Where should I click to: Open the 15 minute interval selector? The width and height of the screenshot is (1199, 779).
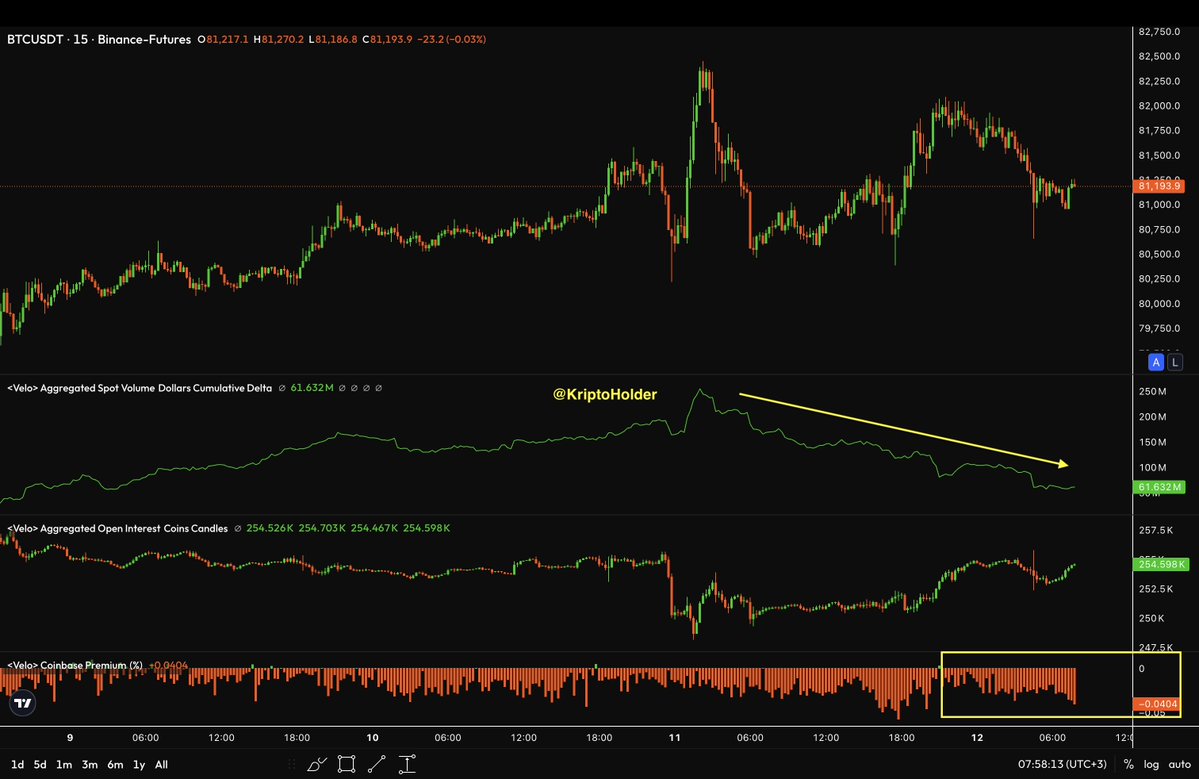(80, 39)
